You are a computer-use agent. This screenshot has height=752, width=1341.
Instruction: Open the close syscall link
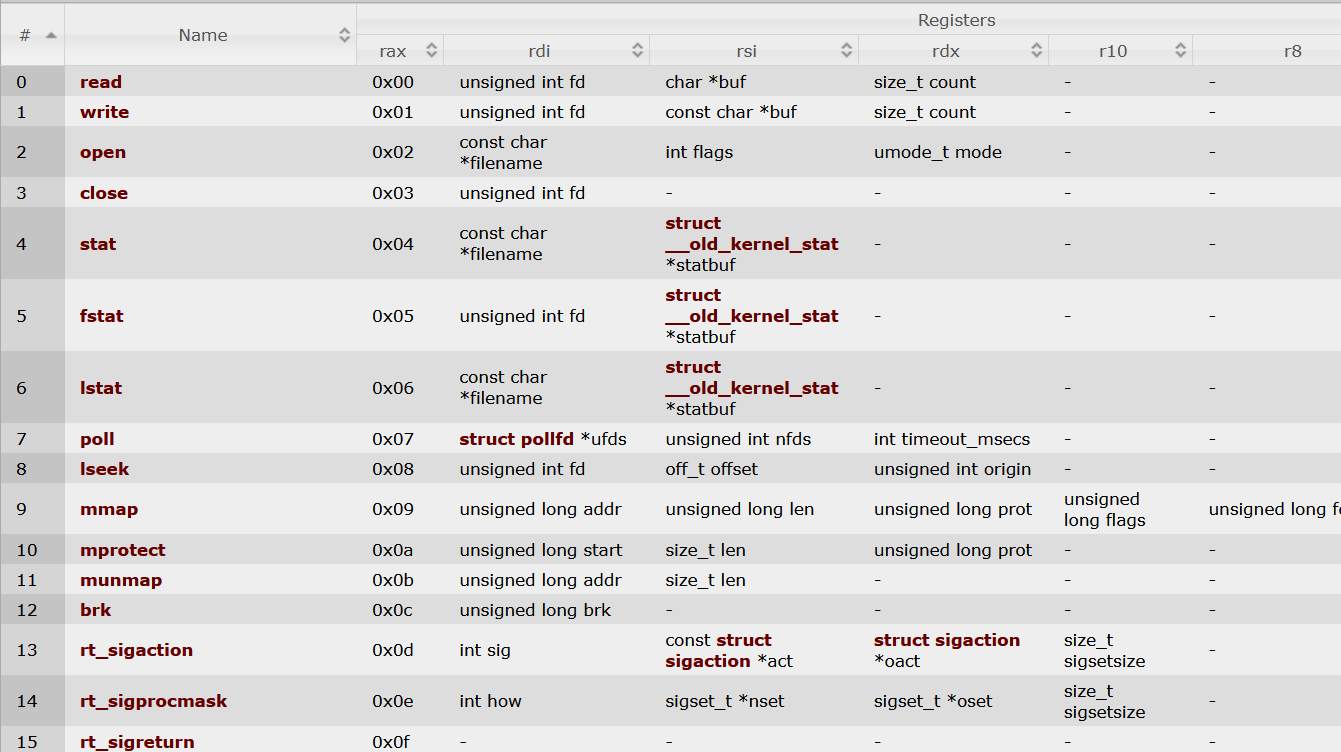104,193
